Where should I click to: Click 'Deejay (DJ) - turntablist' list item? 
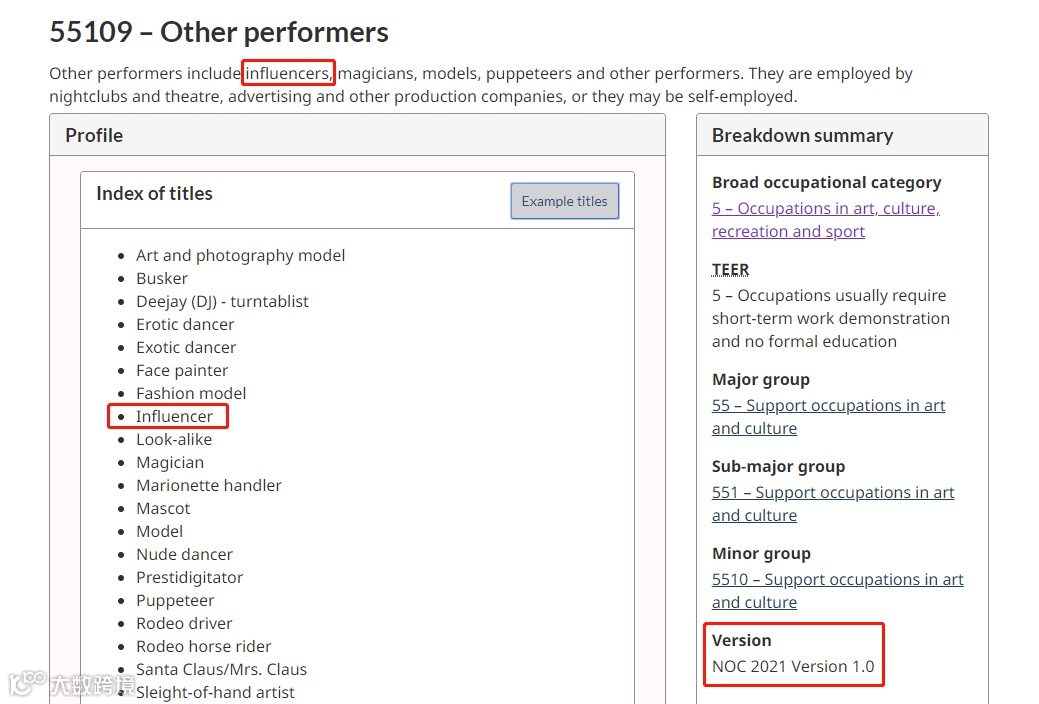click(222, 302)
